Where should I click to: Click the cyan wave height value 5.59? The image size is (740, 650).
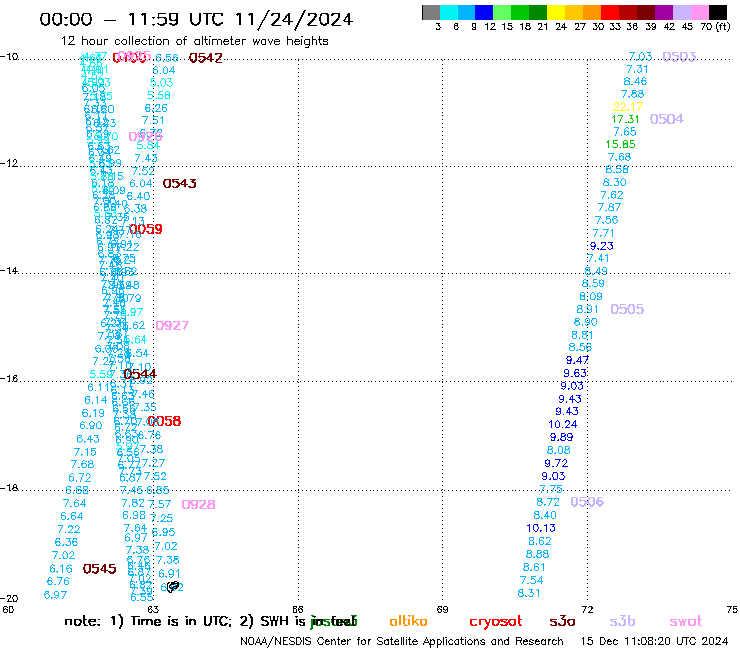pos(101,374)
